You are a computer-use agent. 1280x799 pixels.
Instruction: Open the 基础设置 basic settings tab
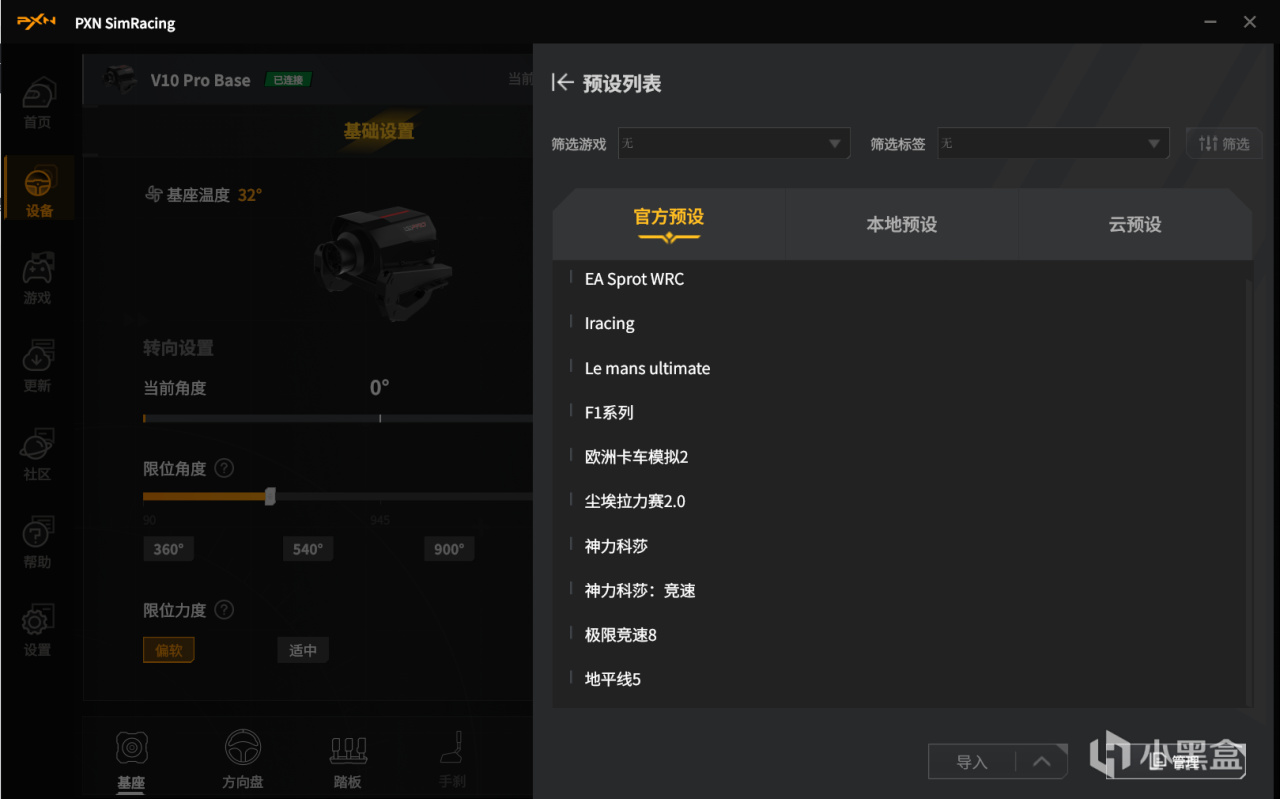point(379,131)
